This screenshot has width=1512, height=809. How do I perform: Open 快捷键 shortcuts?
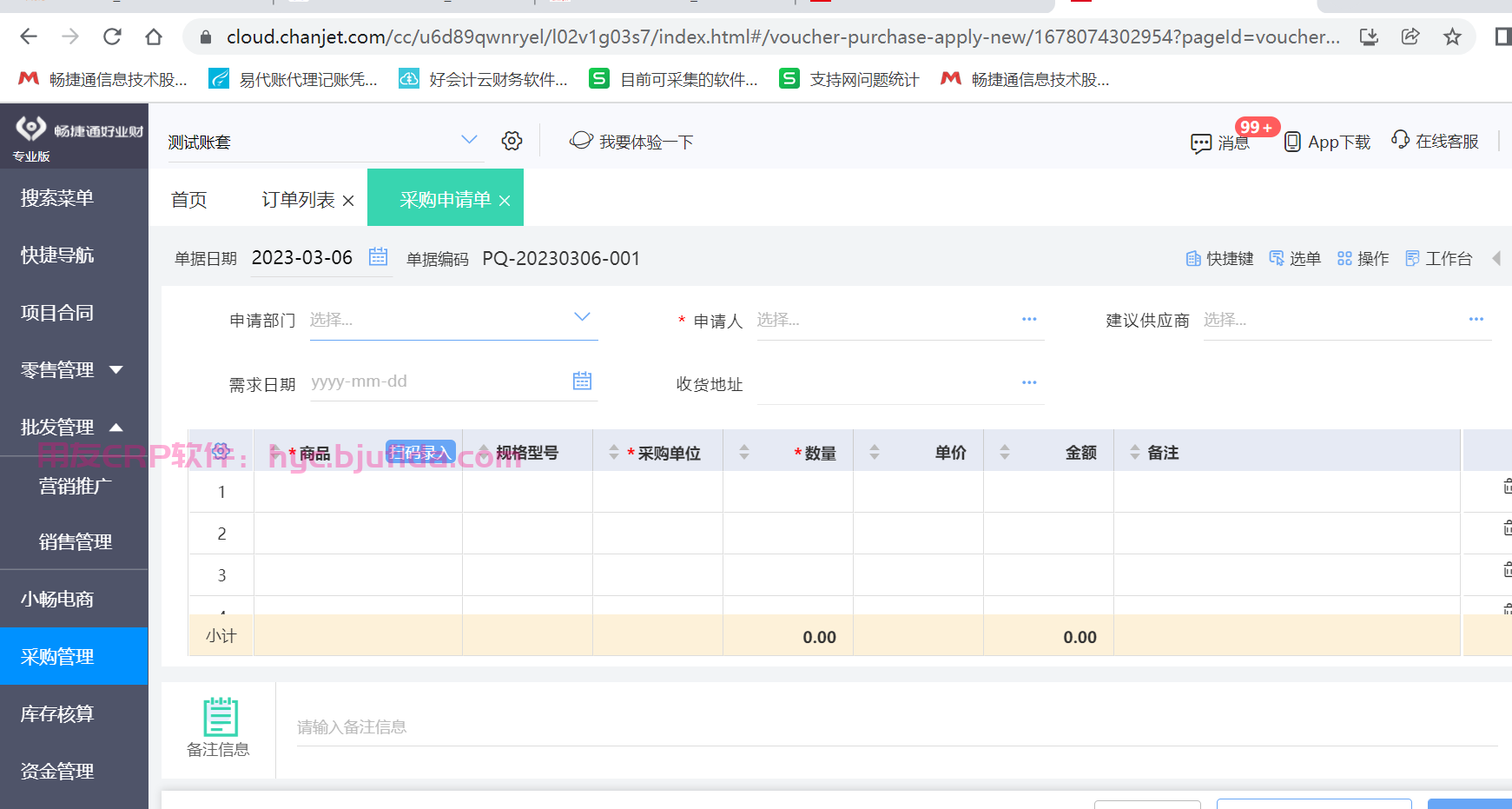pyautogui.click(x=1219, y=258)
